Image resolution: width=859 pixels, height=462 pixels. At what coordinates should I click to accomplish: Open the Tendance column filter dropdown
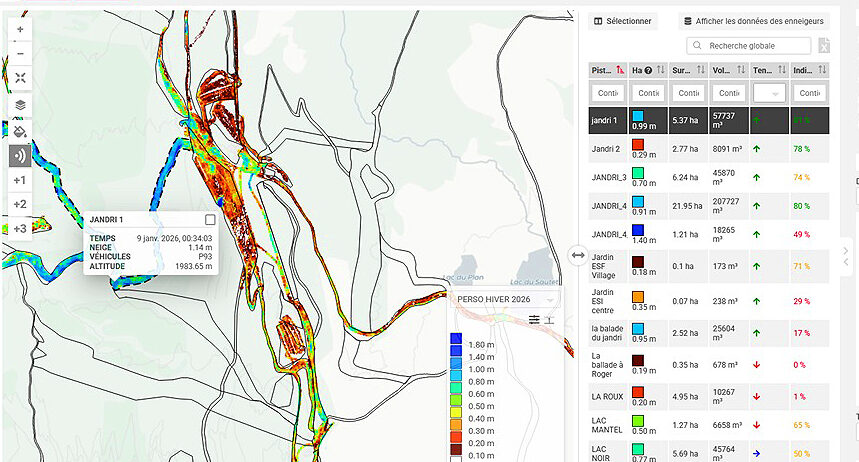769,93
